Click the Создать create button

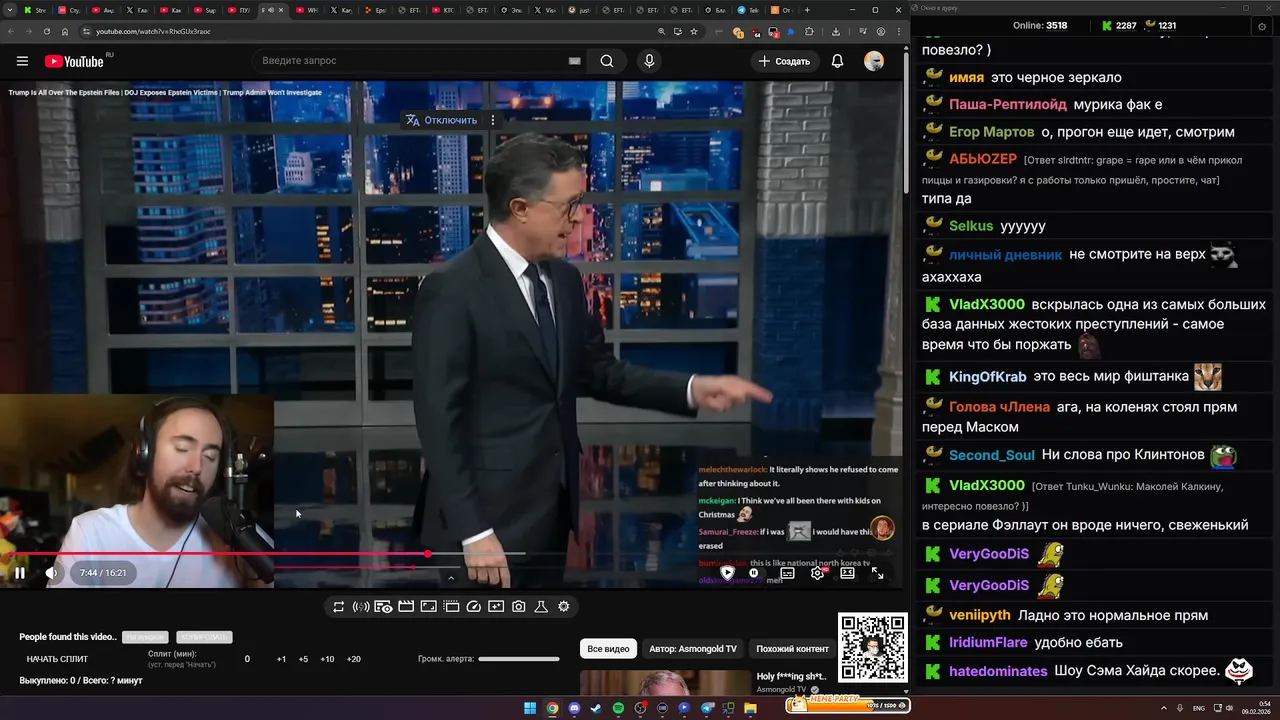(x=784, y=61)
